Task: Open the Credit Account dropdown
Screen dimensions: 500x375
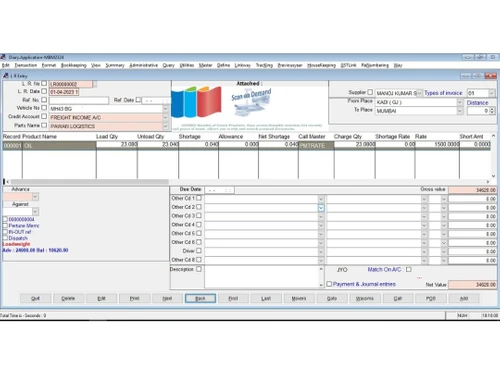Action: coord(165,117)
